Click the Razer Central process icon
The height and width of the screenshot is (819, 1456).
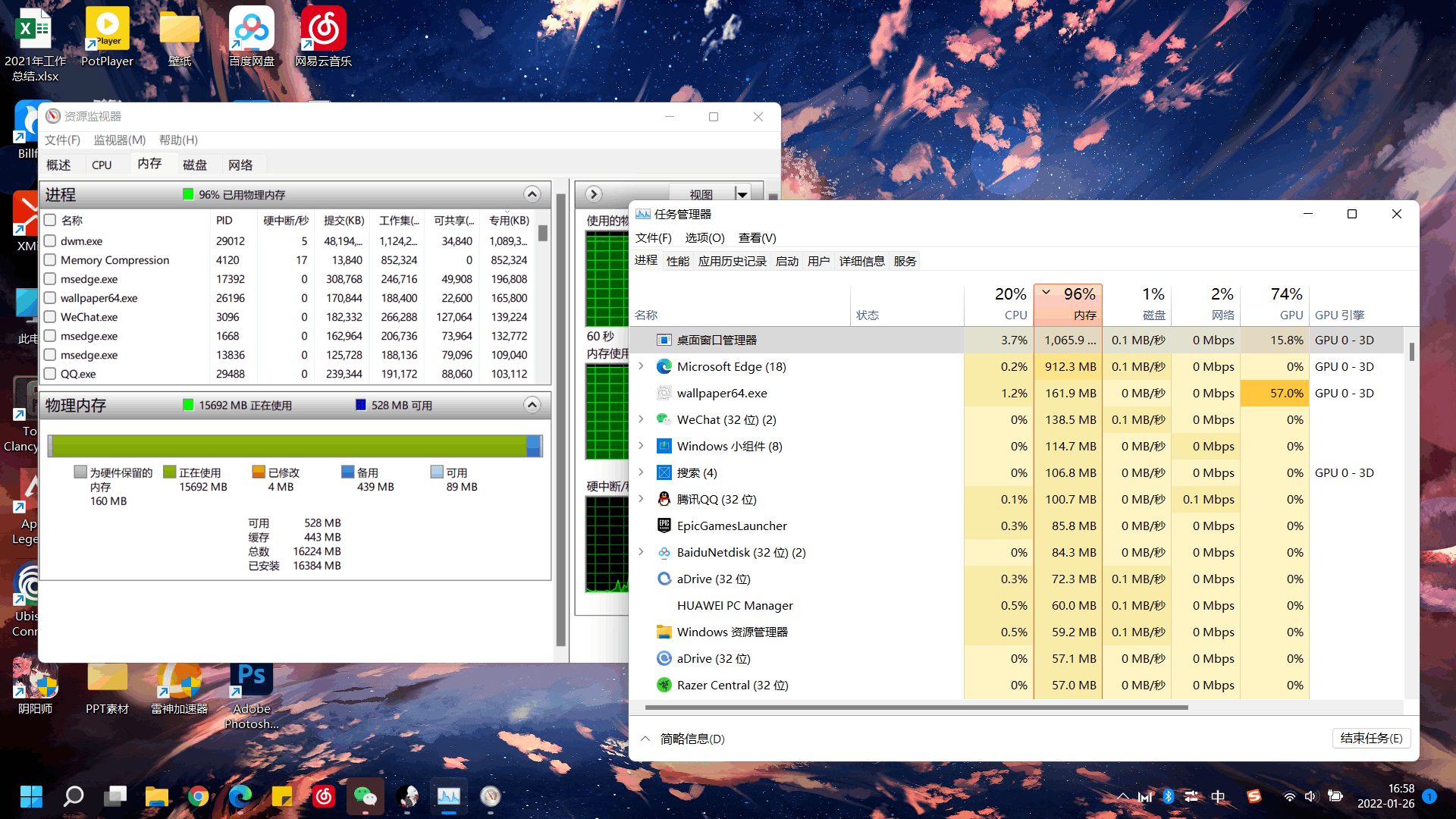point(664,685)
